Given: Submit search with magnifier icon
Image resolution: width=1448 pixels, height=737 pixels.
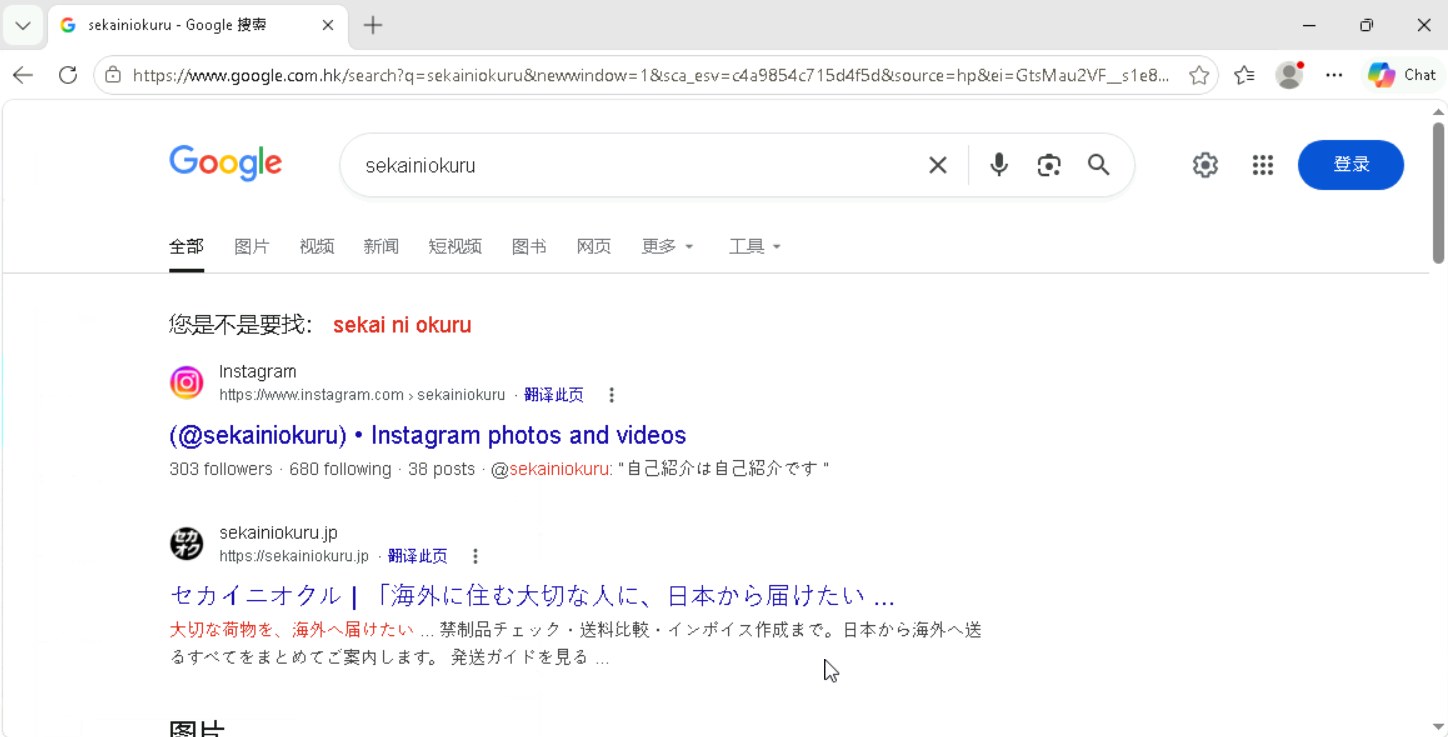Looking at the screenshot, I should pos(1098,165).
